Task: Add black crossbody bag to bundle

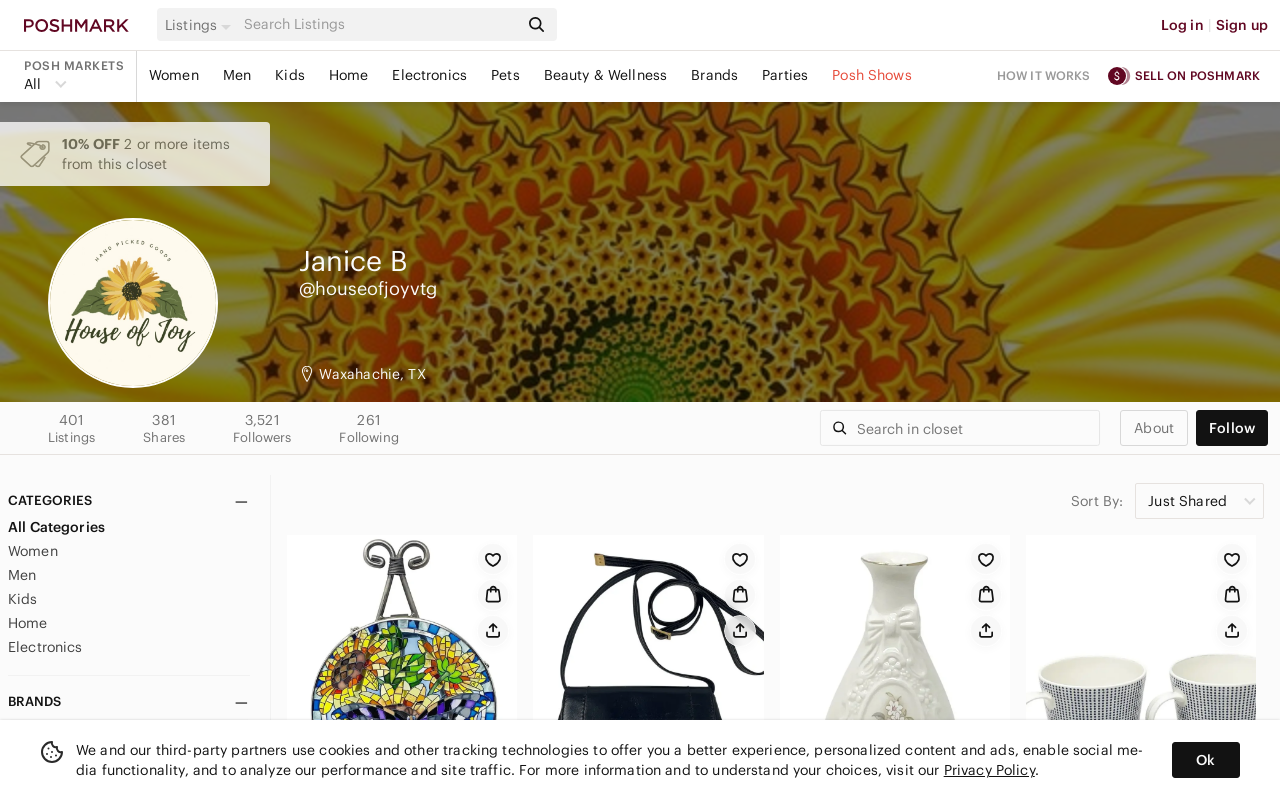Action: (740, 595)
